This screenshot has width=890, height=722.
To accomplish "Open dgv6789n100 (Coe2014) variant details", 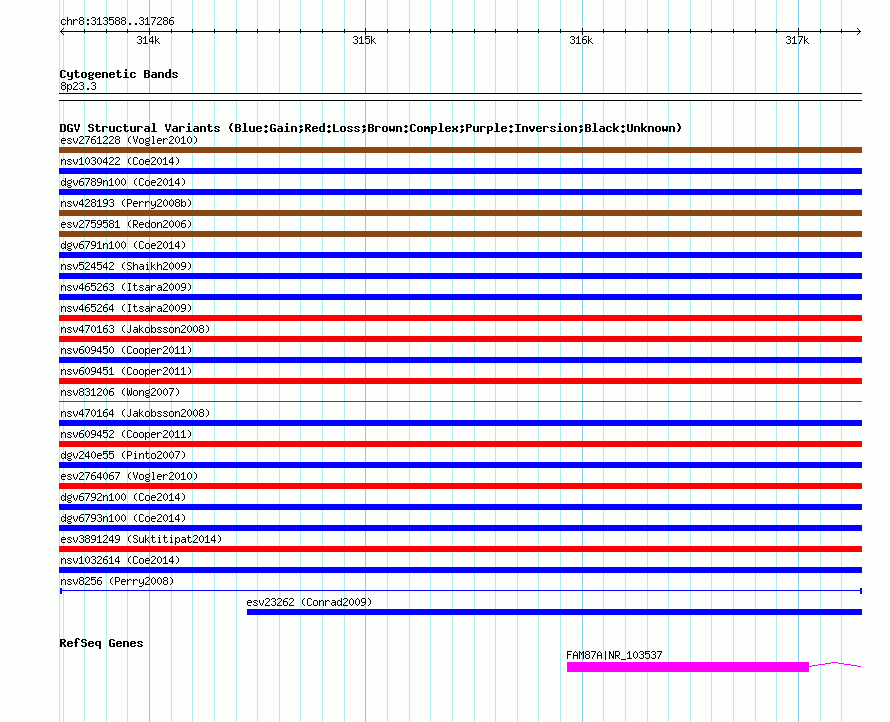I will point(123,182).
